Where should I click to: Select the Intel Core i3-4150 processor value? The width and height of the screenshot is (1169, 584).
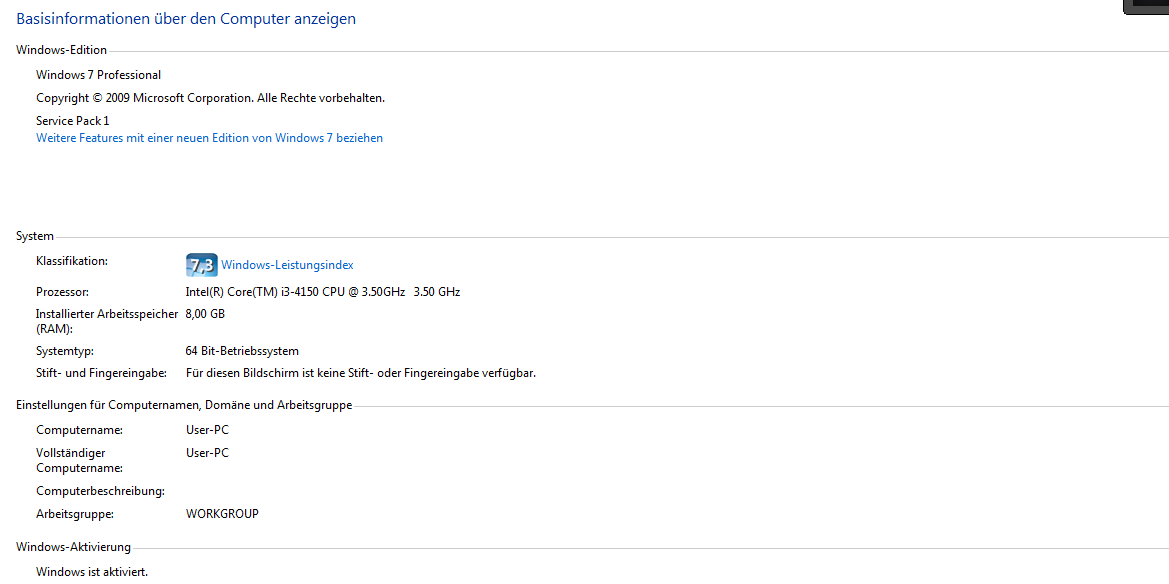[x=323, y=292]
